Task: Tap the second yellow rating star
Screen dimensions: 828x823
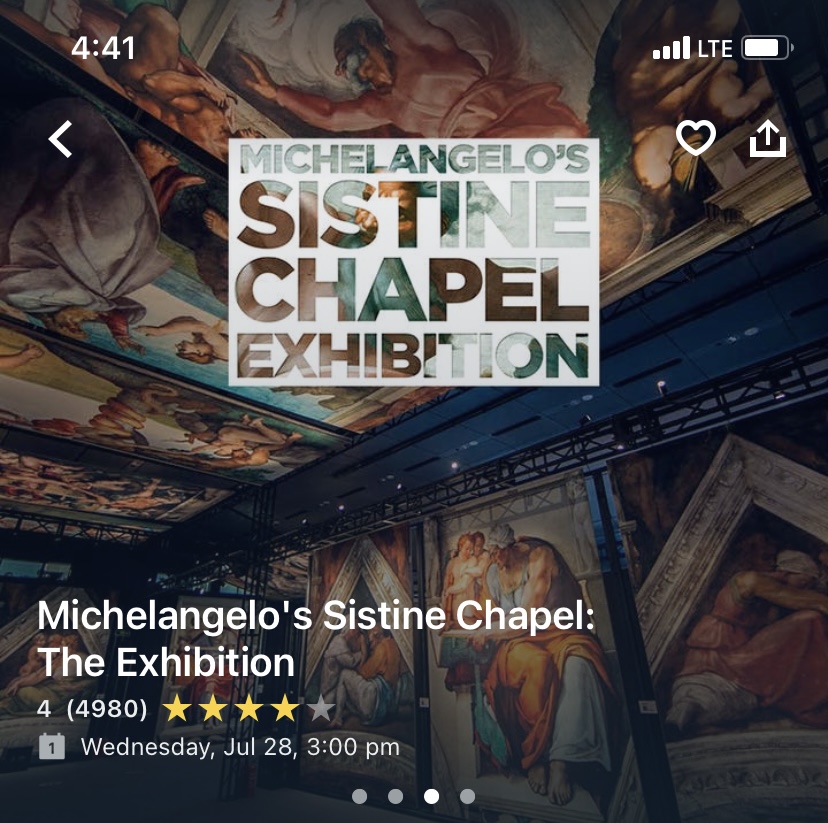Action: [x=213, y=708]
